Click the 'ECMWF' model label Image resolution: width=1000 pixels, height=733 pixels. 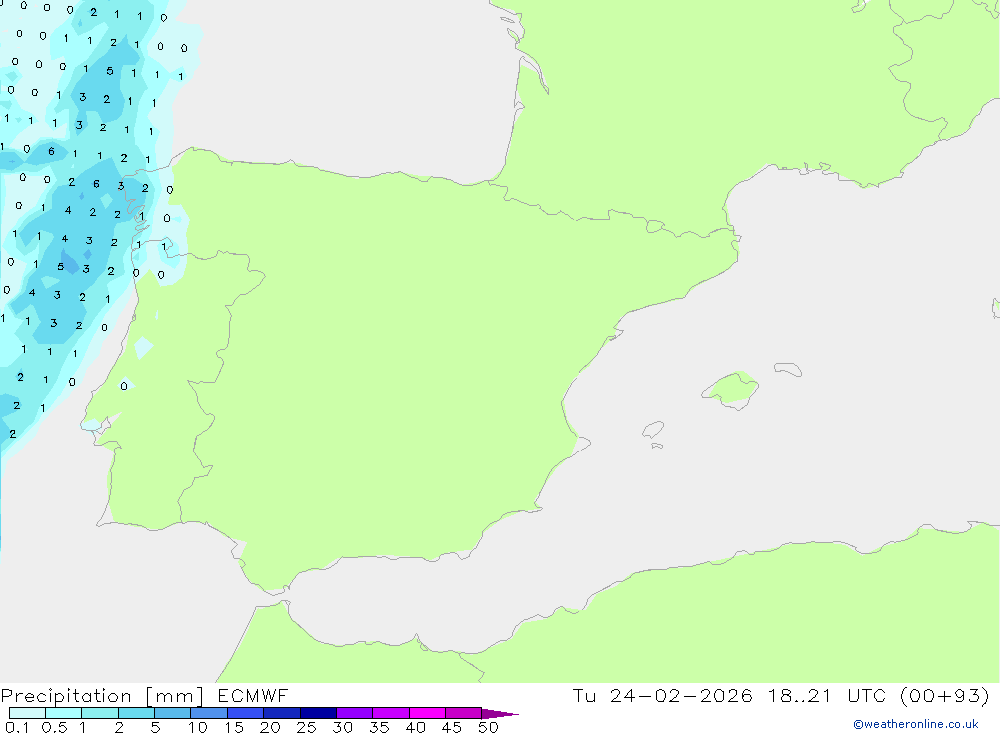(253, 696)
